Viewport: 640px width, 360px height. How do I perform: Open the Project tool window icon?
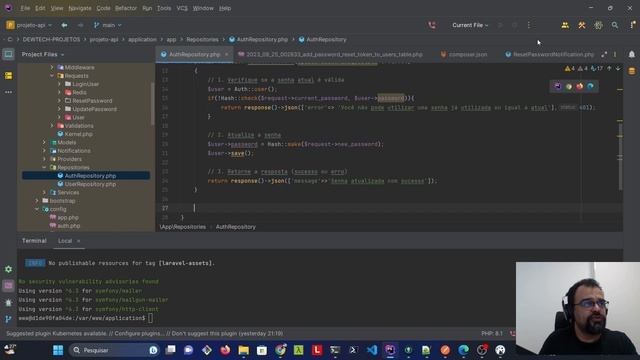[8, 54]
